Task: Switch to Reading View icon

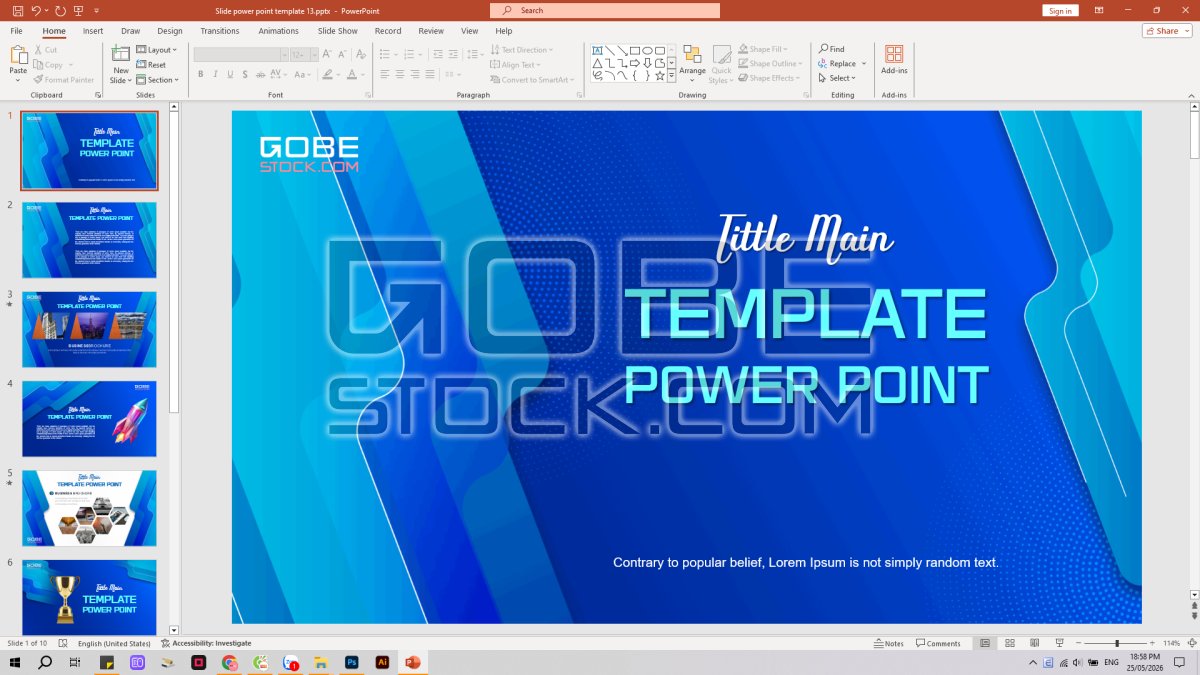Action: (1034, 643)
